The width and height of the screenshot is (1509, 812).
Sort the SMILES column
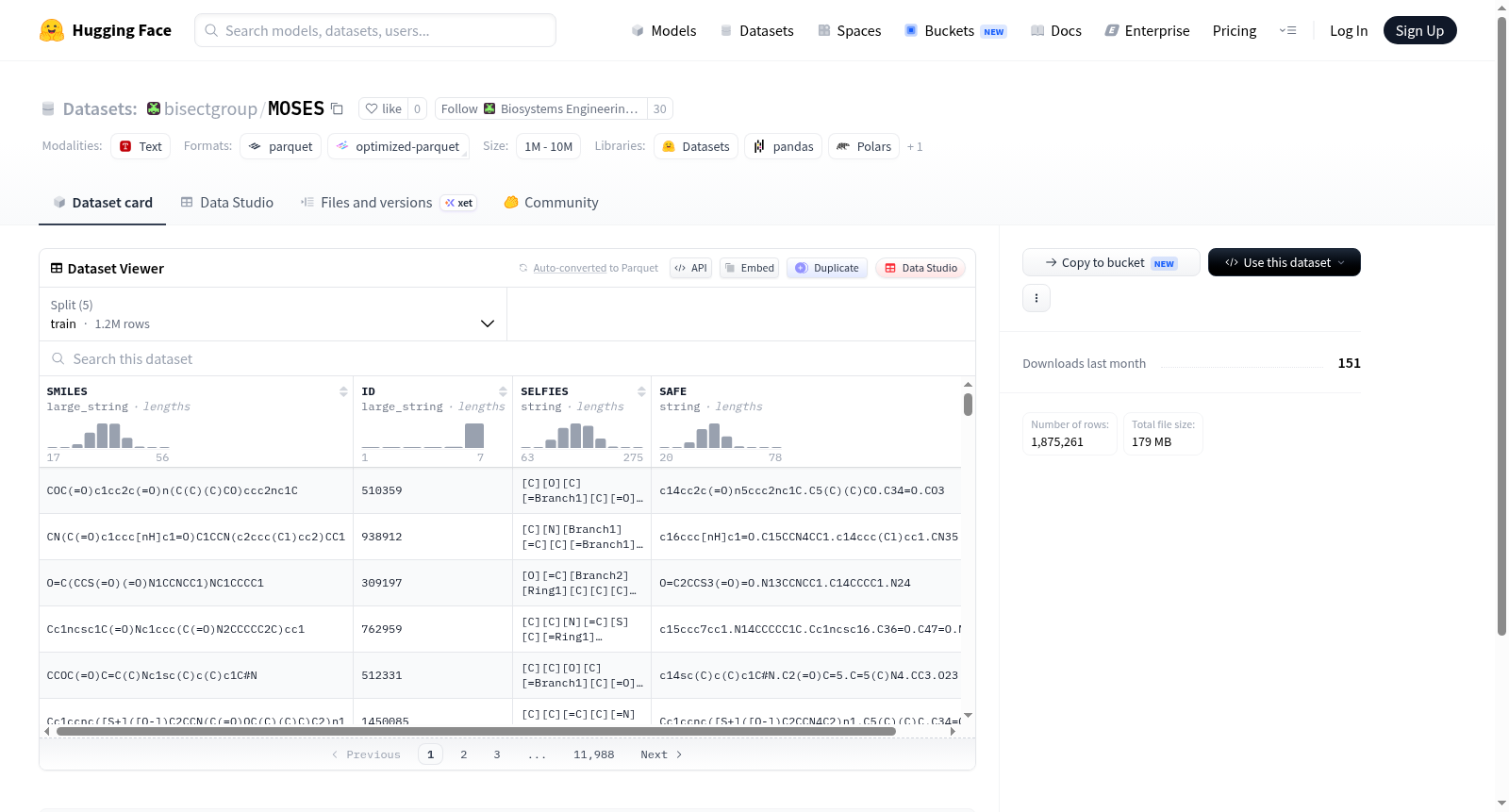(x=343, y=391)
